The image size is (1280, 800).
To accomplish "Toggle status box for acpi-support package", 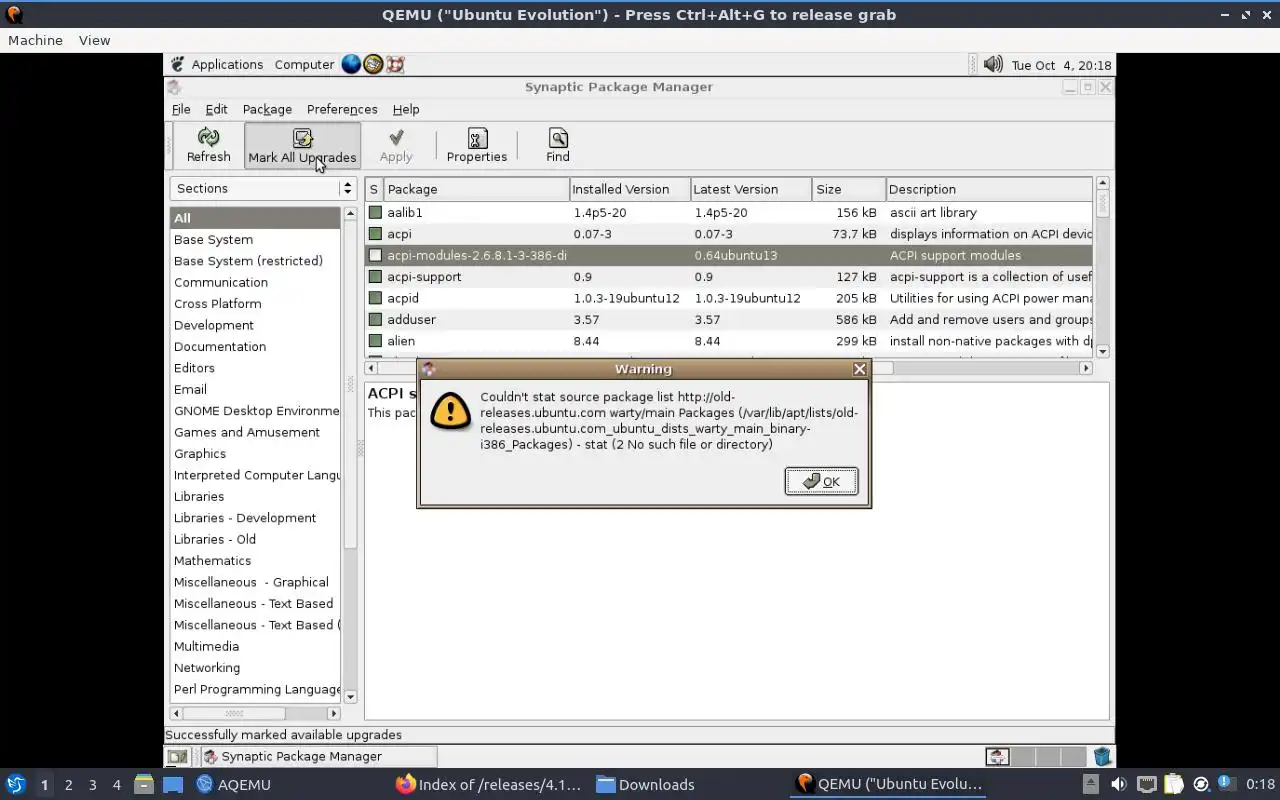I will (375, 277).
